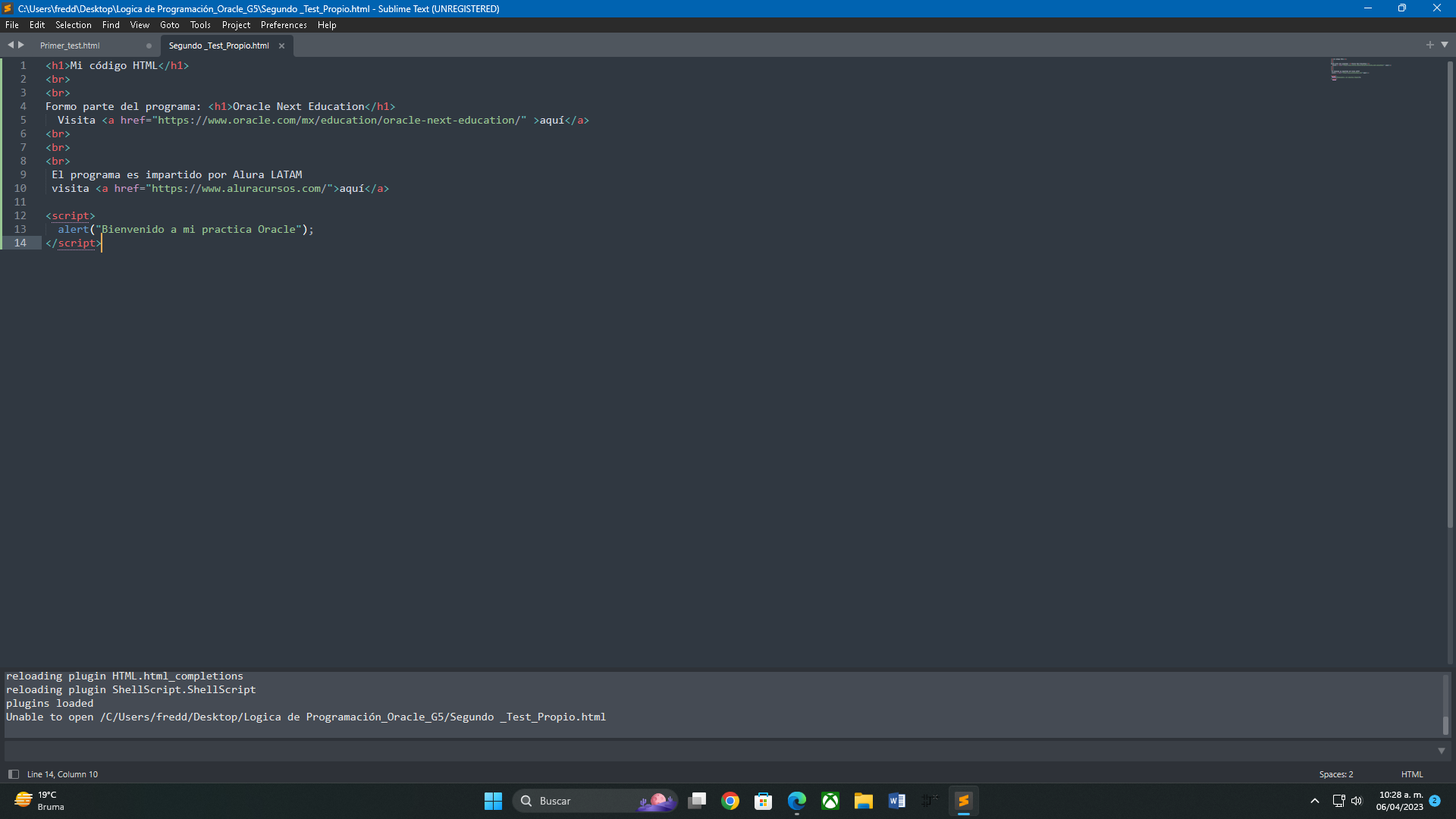Close the Segundo _Test_Propio.html tab
The height and width of the screenshot is (819, 1456).
click(281, 45)
